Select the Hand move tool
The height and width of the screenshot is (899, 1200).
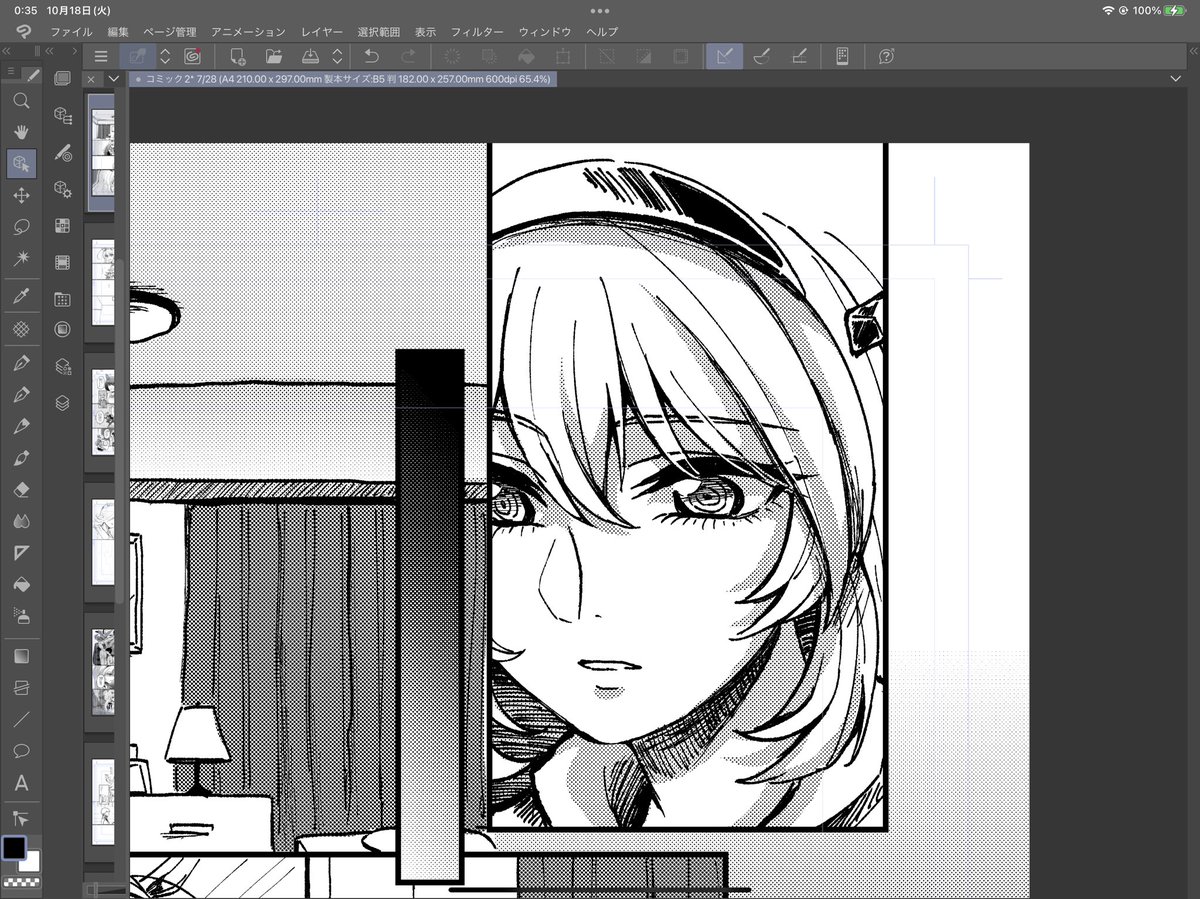pyautogui.click(x=21, y=131)
